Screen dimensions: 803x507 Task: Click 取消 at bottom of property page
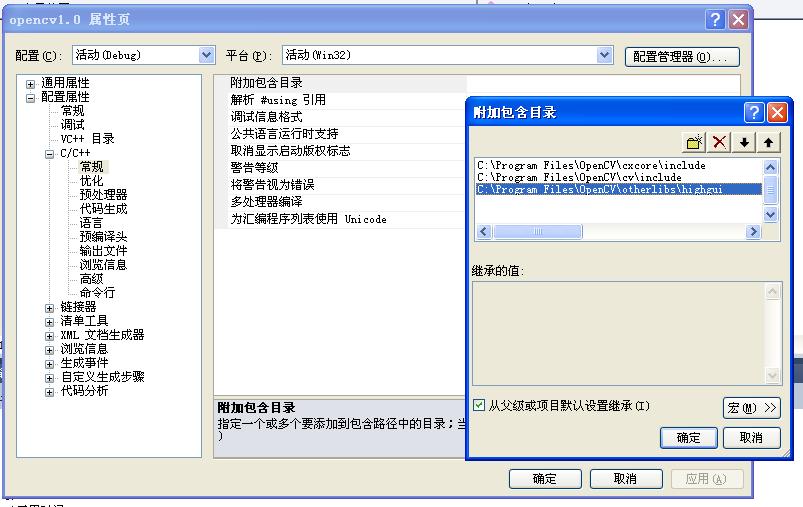point(626,479)
